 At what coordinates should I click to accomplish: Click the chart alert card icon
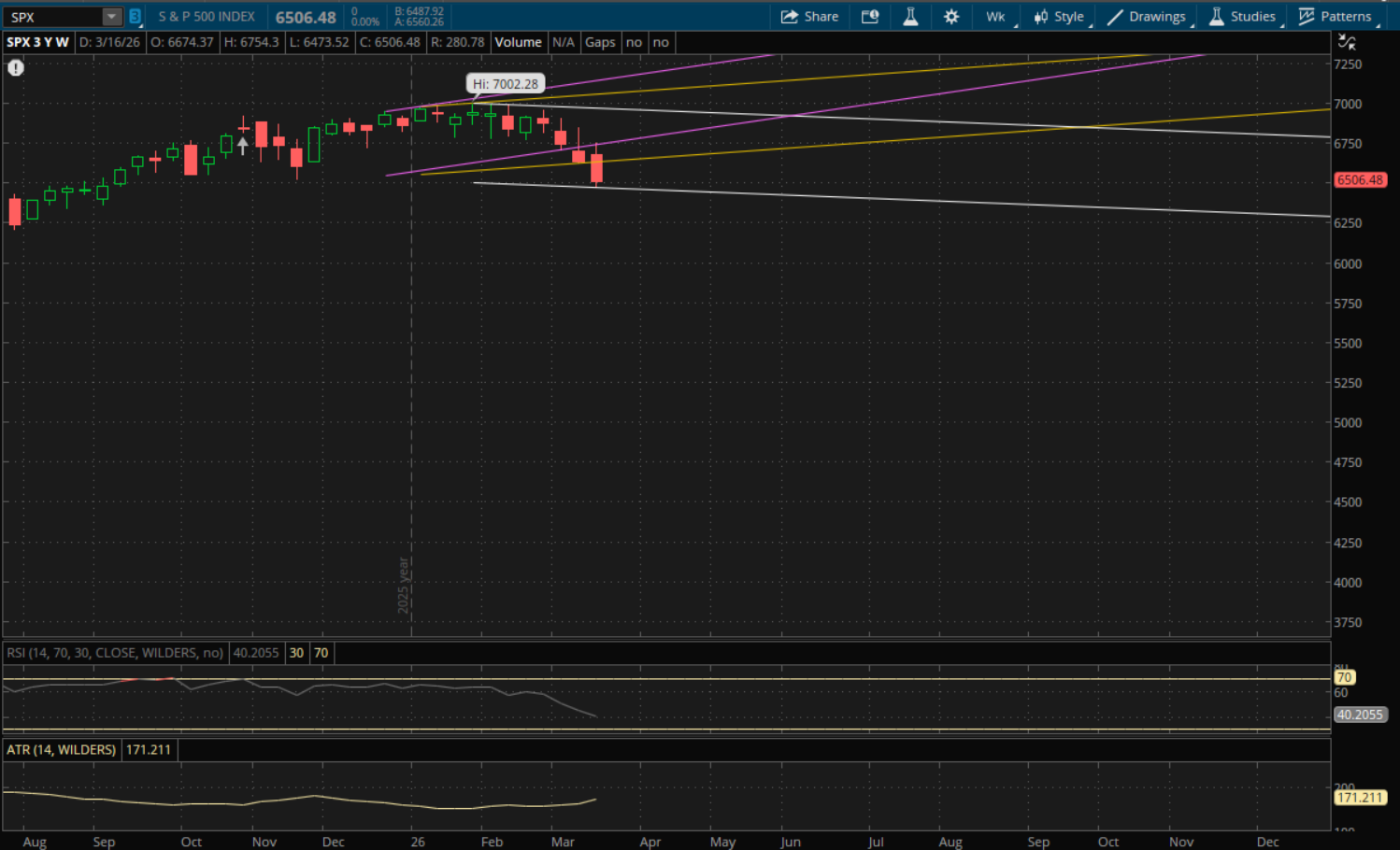(x=870, y=17)
